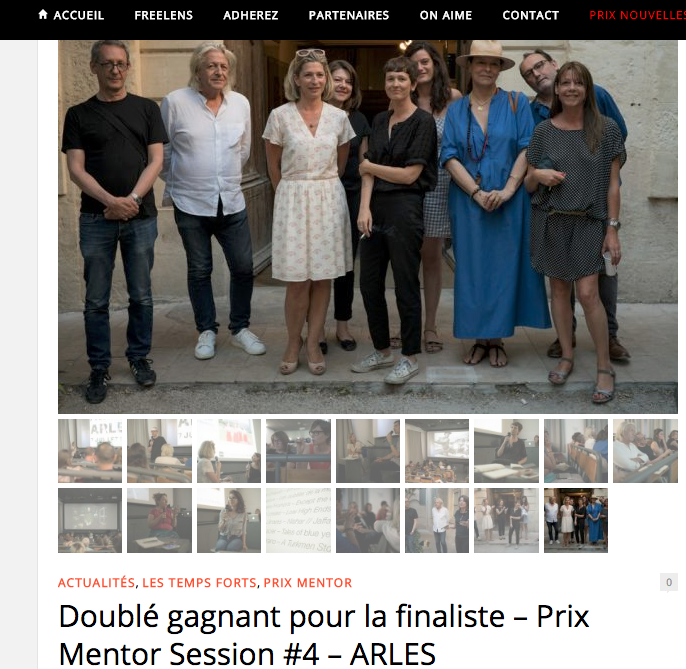Open thumbnail showing white page of text
The image size is (686, 669).
pos(298,520)
